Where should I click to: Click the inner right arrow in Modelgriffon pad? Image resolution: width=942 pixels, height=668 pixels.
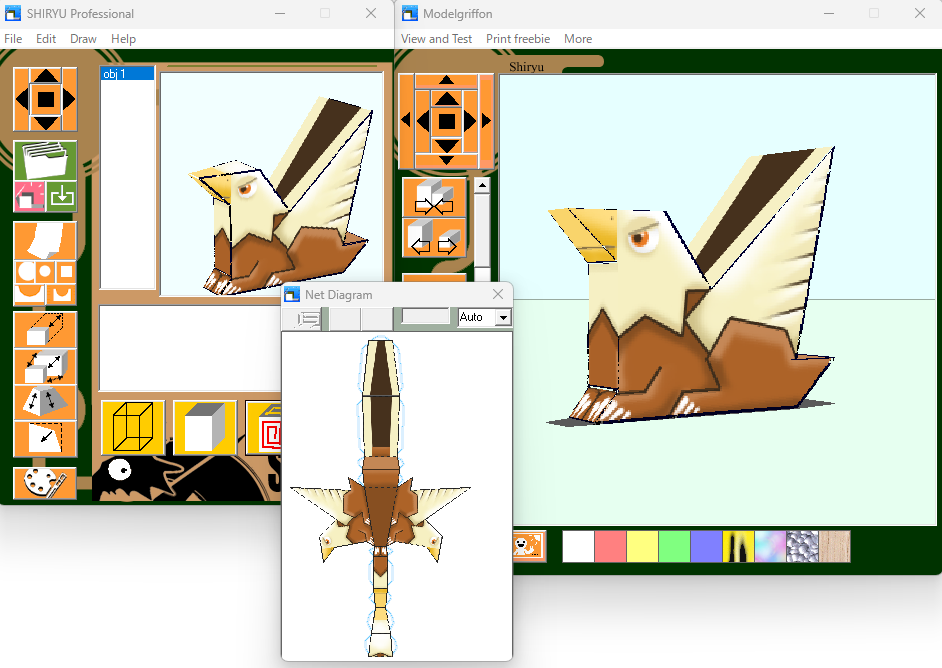pyautogui.click(x=470, y=121)
